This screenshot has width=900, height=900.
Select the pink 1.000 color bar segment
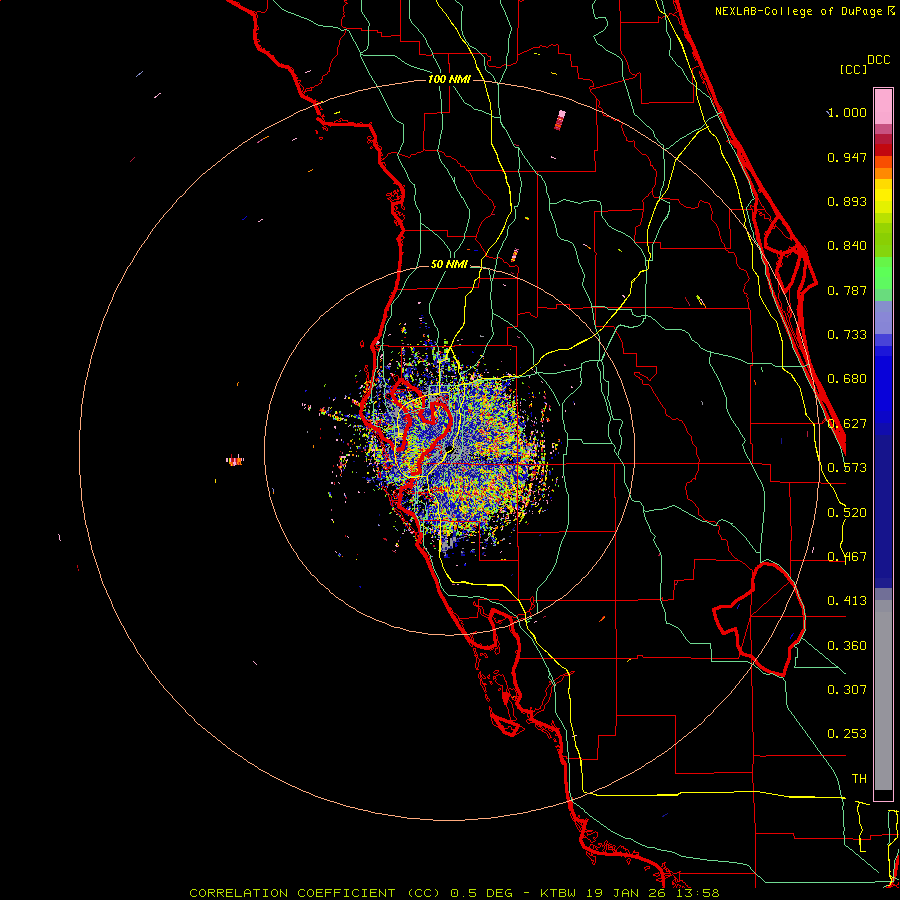pyautogui.click(x=883, y=107)
